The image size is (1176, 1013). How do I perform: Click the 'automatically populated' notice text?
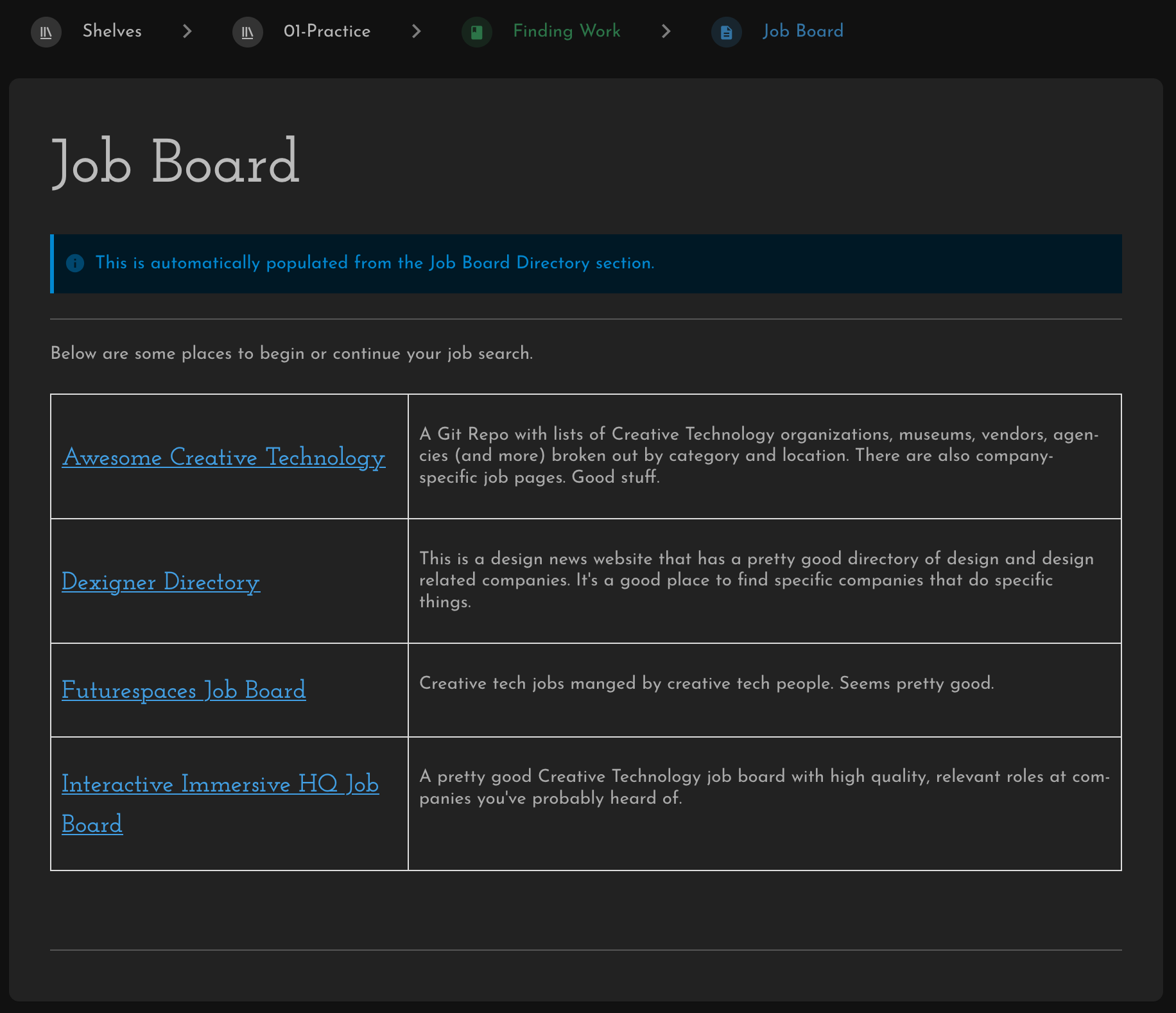coord(375,263)
